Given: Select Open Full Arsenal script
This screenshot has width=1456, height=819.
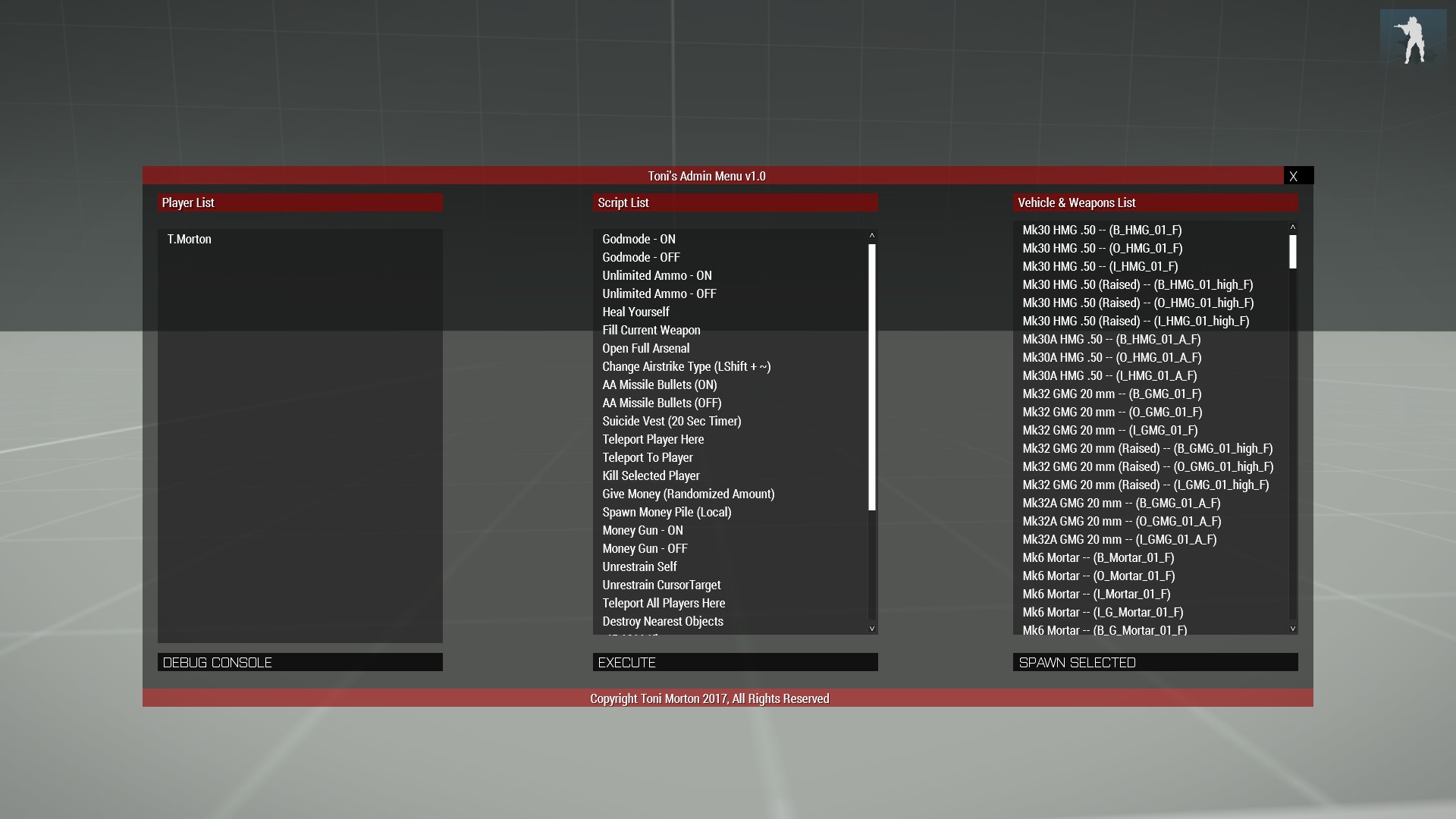Looking at the screenshot, I should tap(646, 348).
